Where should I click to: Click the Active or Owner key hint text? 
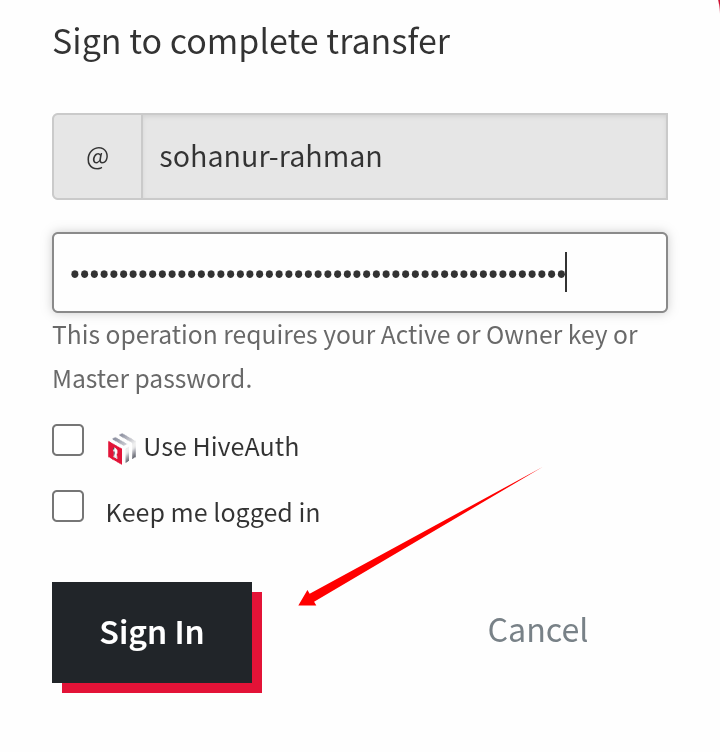[x=345, y=335]
